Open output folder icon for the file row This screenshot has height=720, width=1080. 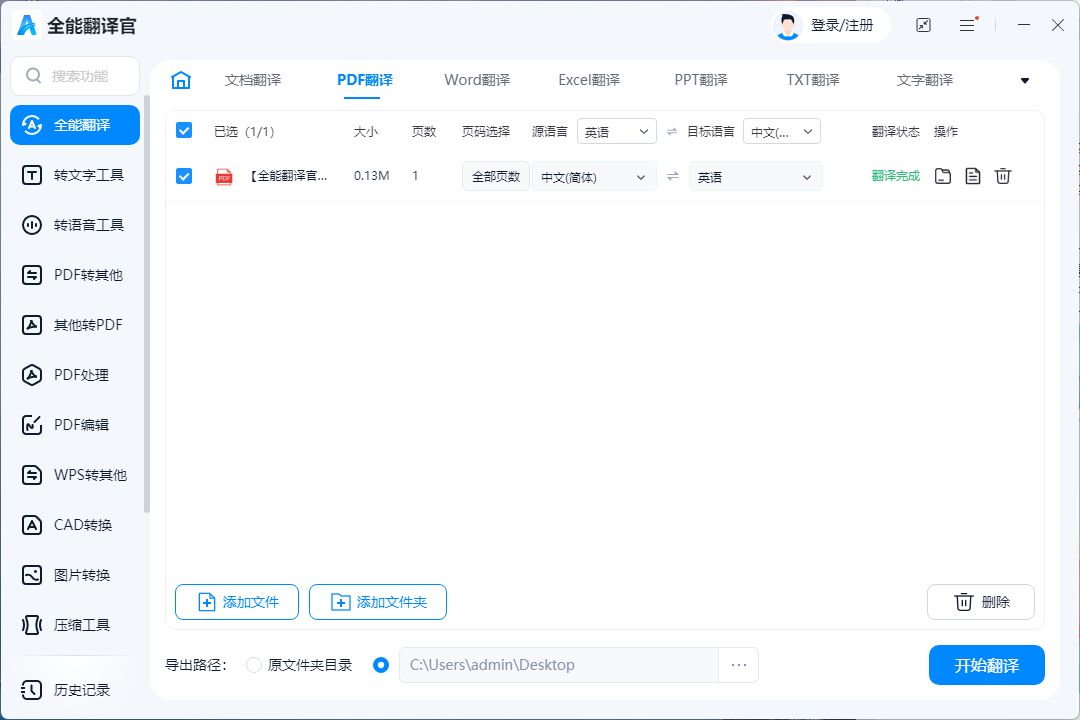(x=943, y=176)
